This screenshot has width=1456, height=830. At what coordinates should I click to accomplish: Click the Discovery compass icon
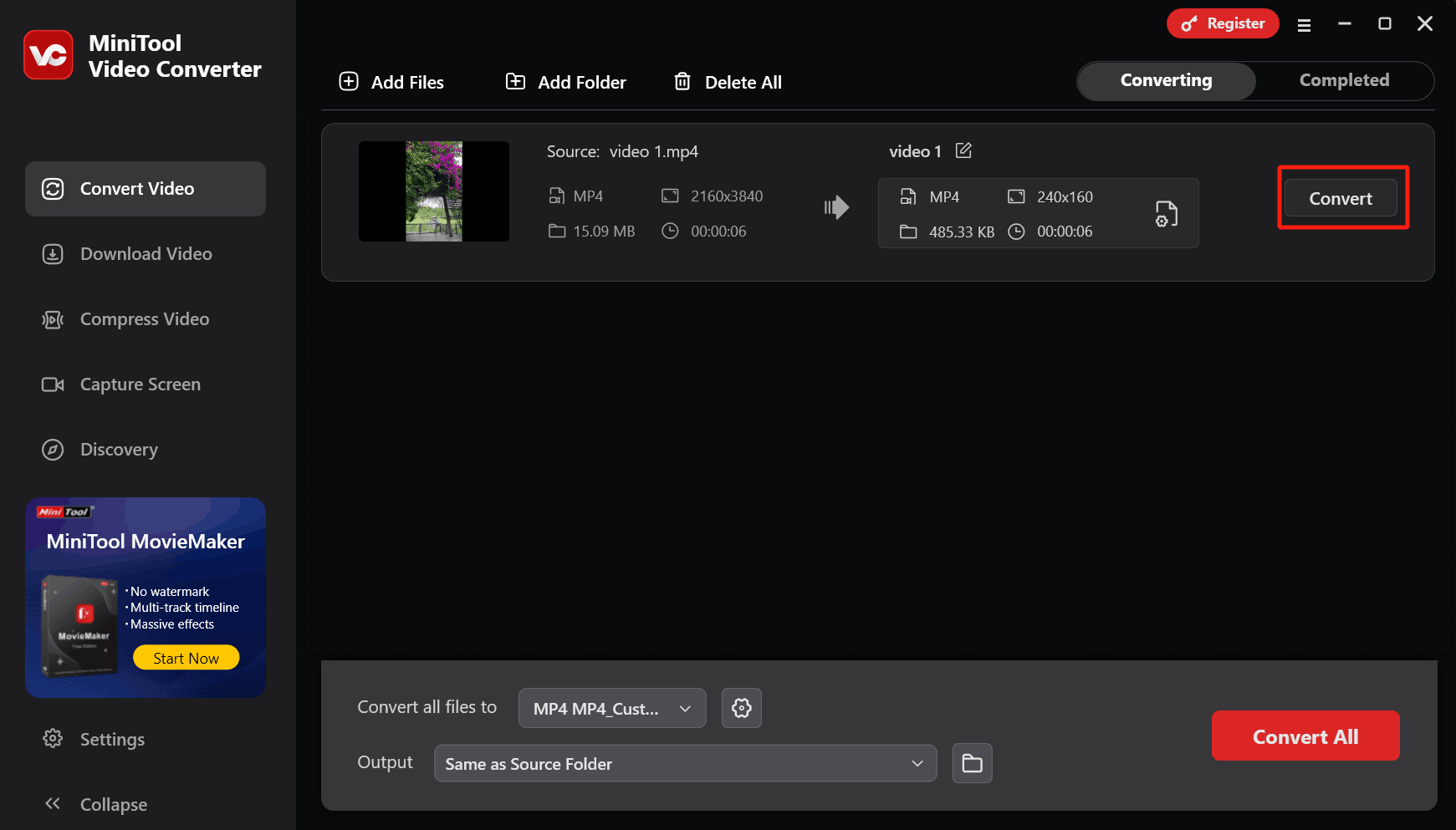(x=53, y=450)
